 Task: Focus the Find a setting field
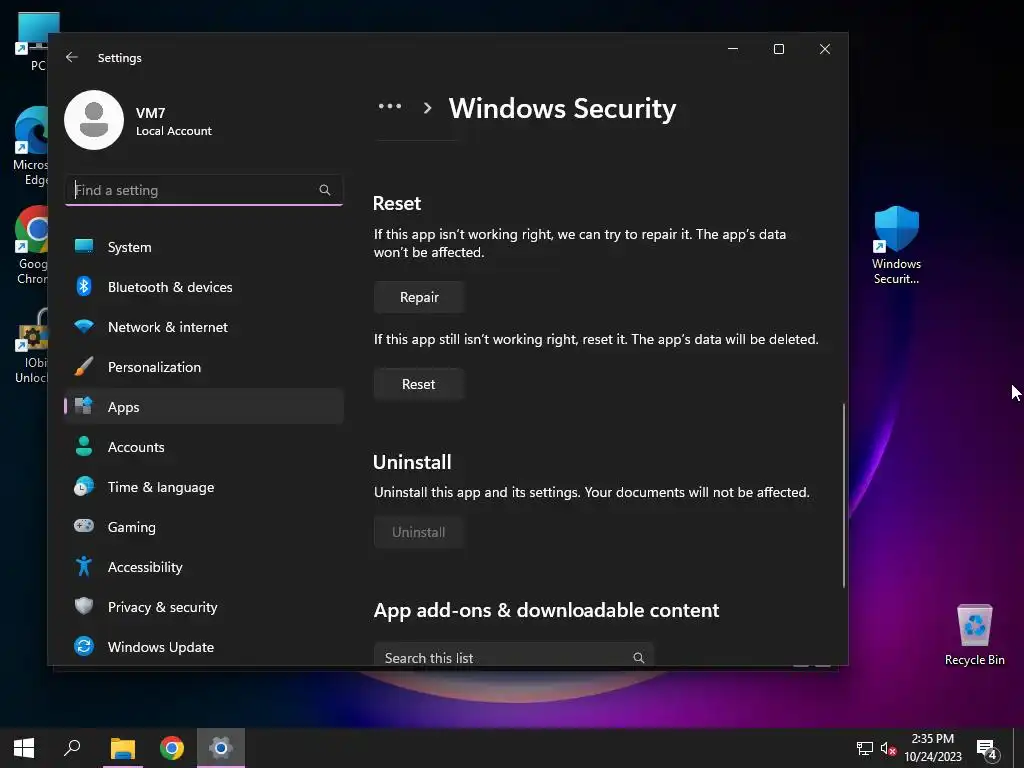(x=204, y=190)
